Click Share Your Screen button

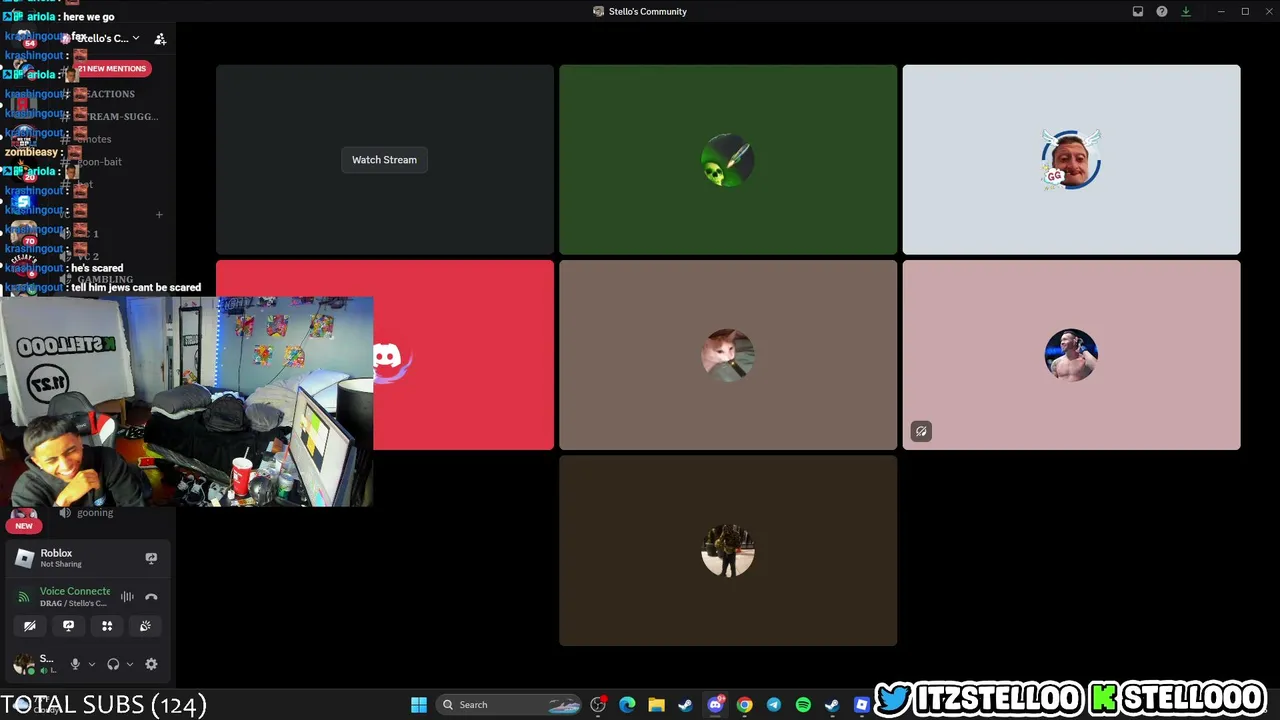[x=68, y=626]
